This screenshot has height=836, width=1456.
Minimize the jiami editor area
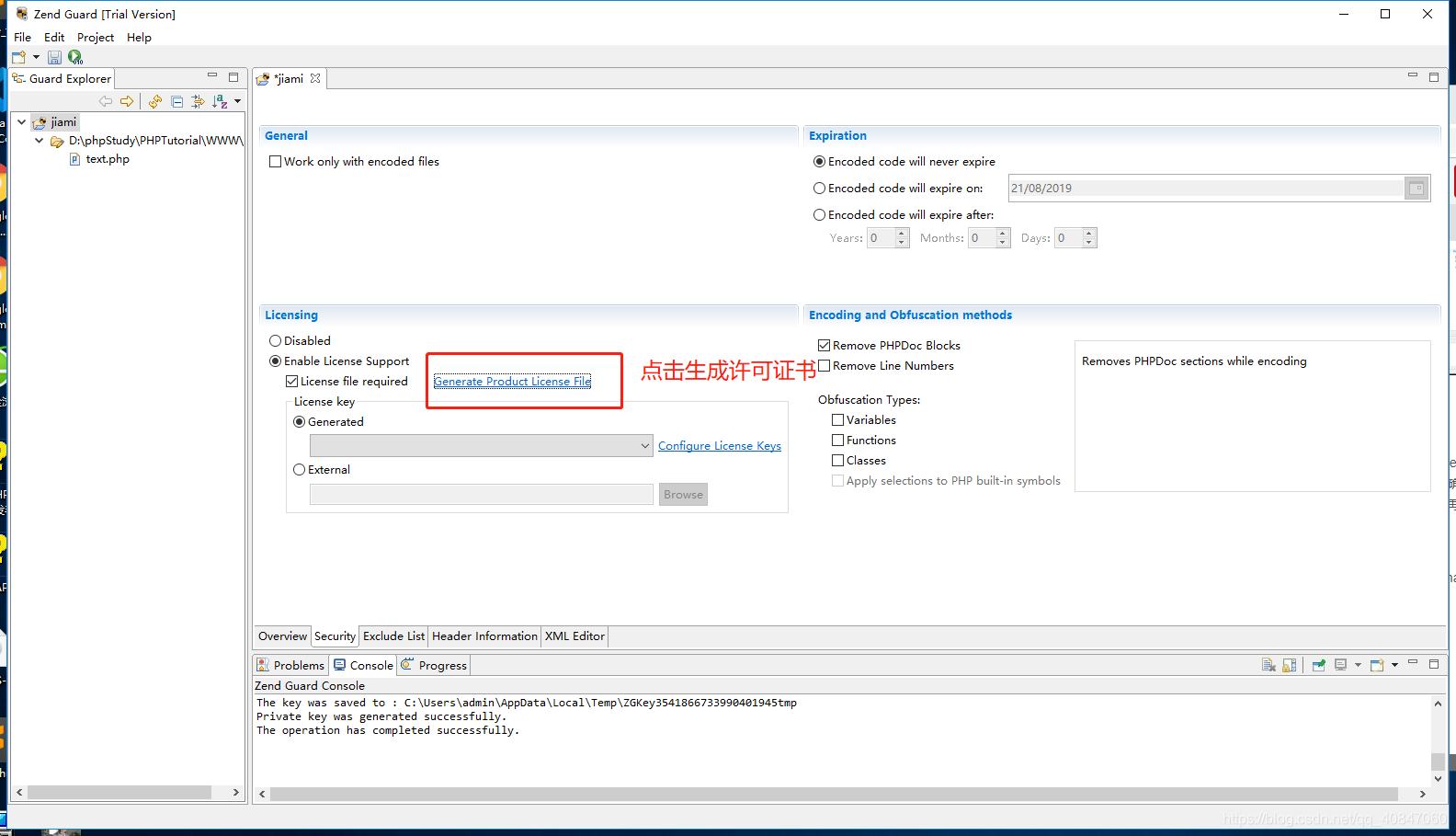tap(1413, 75)
